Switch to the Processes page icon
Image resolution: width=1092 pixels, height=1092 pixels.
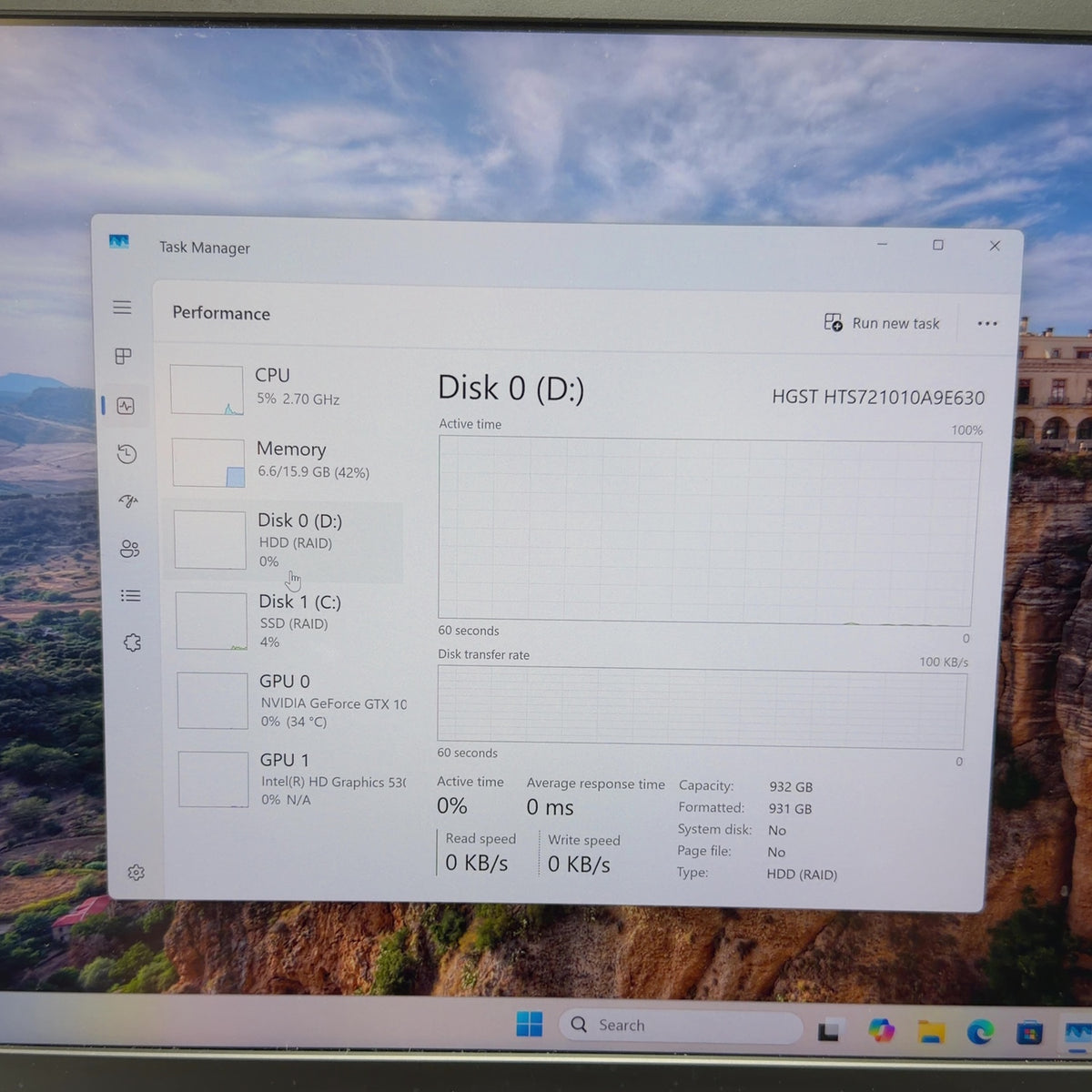[124, 356]
